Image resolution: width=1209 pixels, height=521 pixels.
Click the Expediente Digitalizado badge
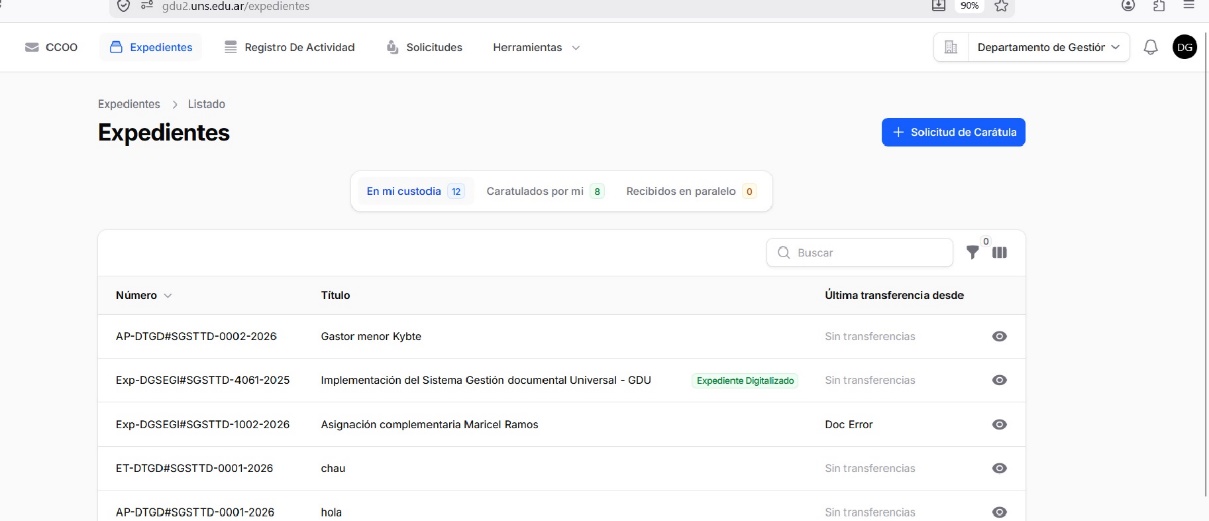tap(745, 381)
